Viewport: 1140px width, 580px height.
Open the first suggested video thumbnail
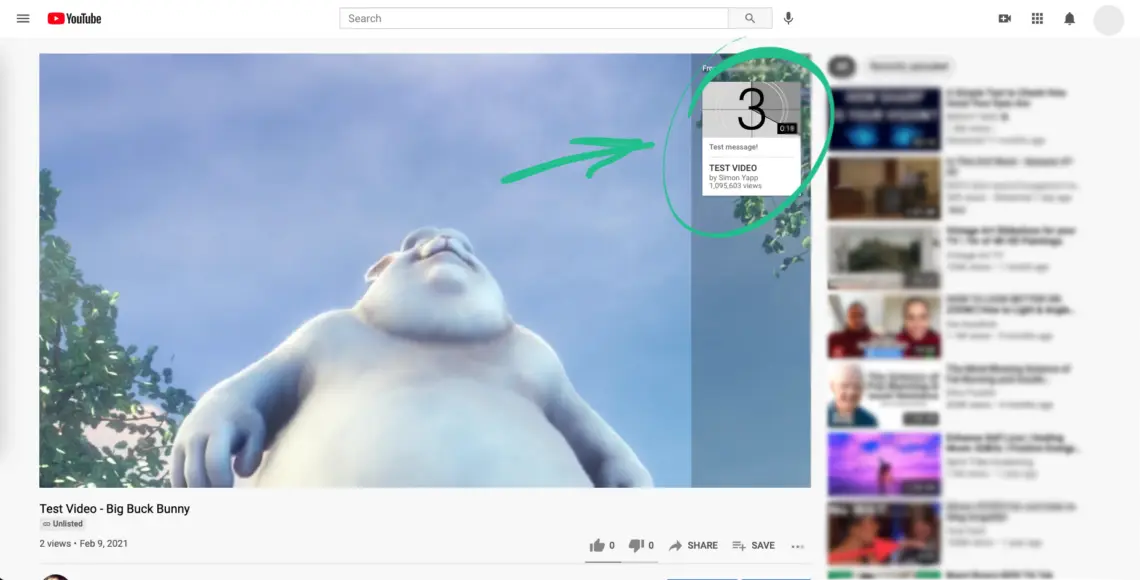pos(884,120)
